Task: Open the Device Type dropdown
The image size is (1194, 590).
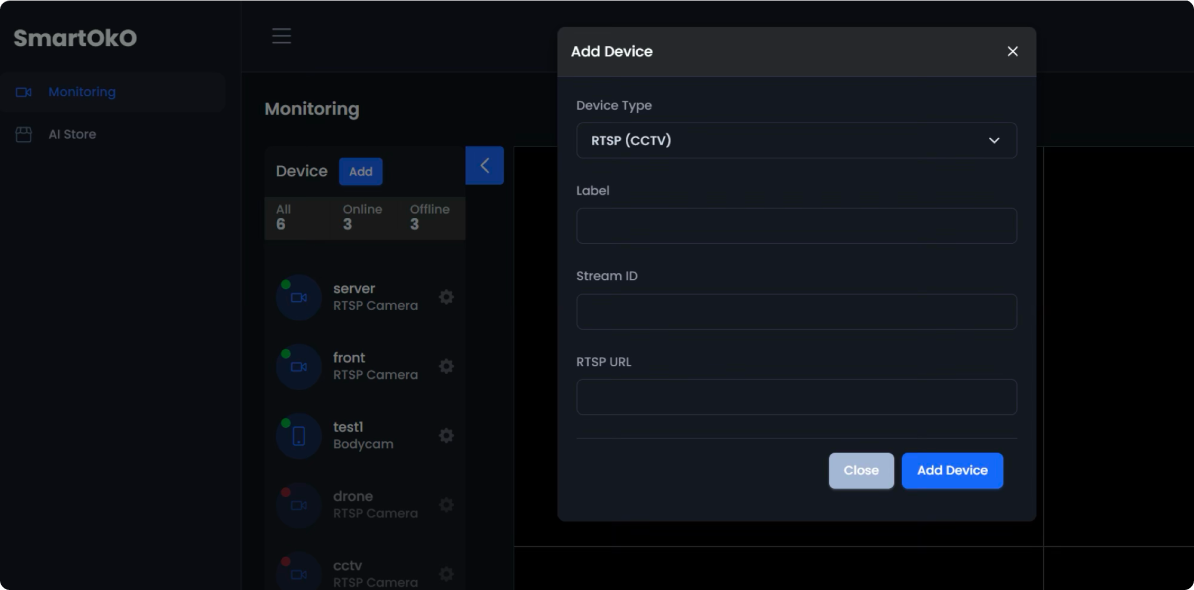Action: pyautogui.click(x=797, y=141)
